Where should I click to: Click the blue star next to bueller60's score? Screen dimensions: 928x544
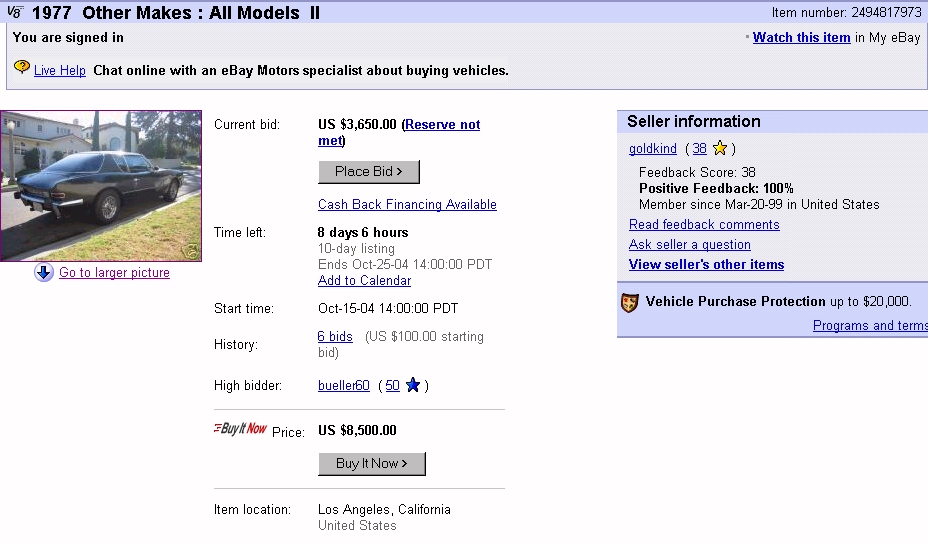[413, 385]
